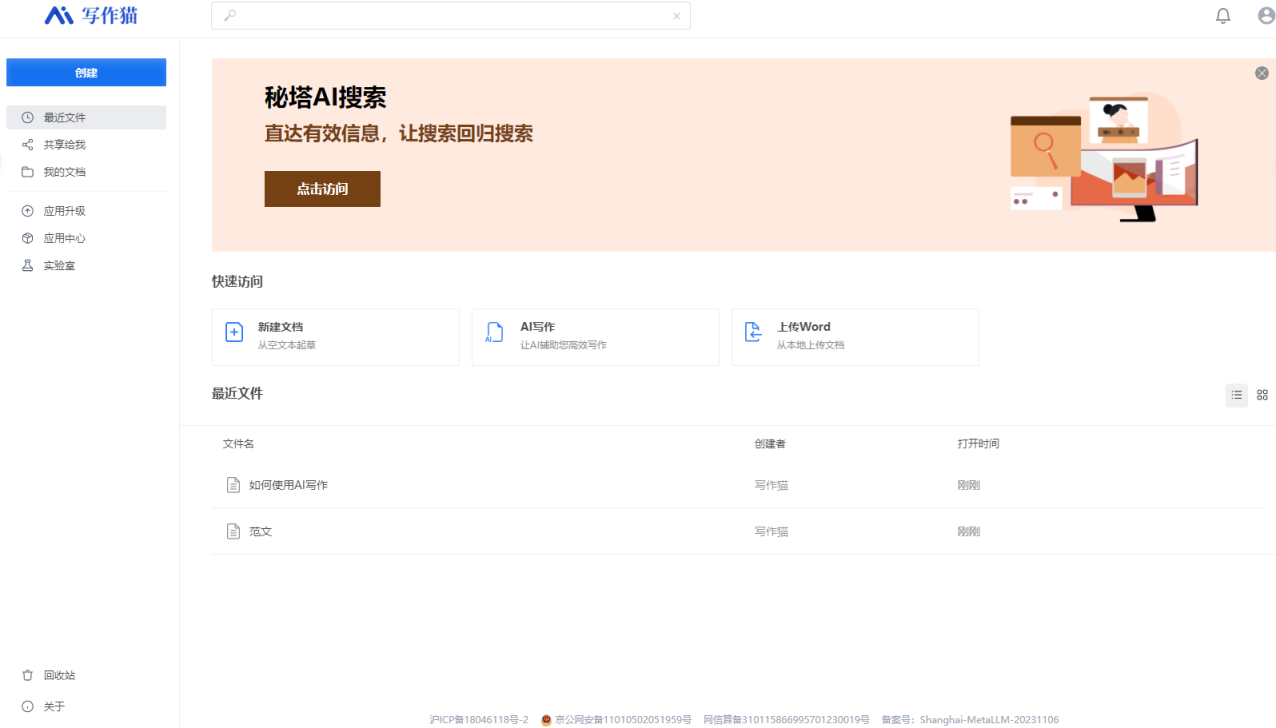Click the user avatar icon

click(x=1265, y=15)
